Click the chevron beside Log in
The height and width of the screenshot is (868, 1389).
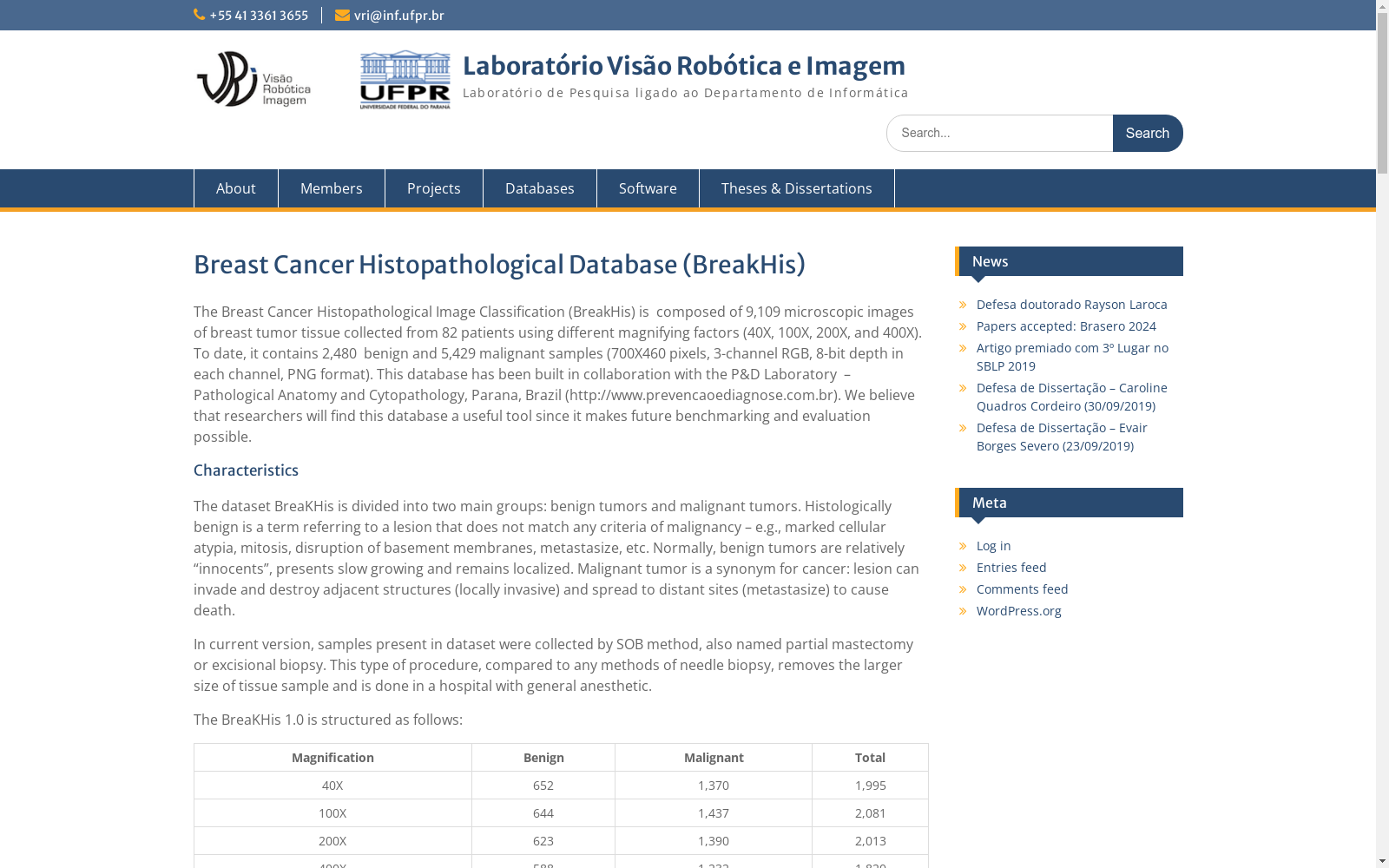pos(964,546)
